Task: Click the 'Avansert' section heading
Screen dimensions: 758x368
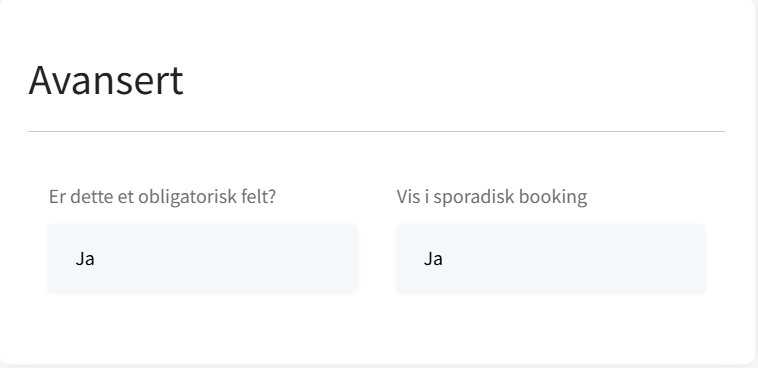Action: (106, 80)
